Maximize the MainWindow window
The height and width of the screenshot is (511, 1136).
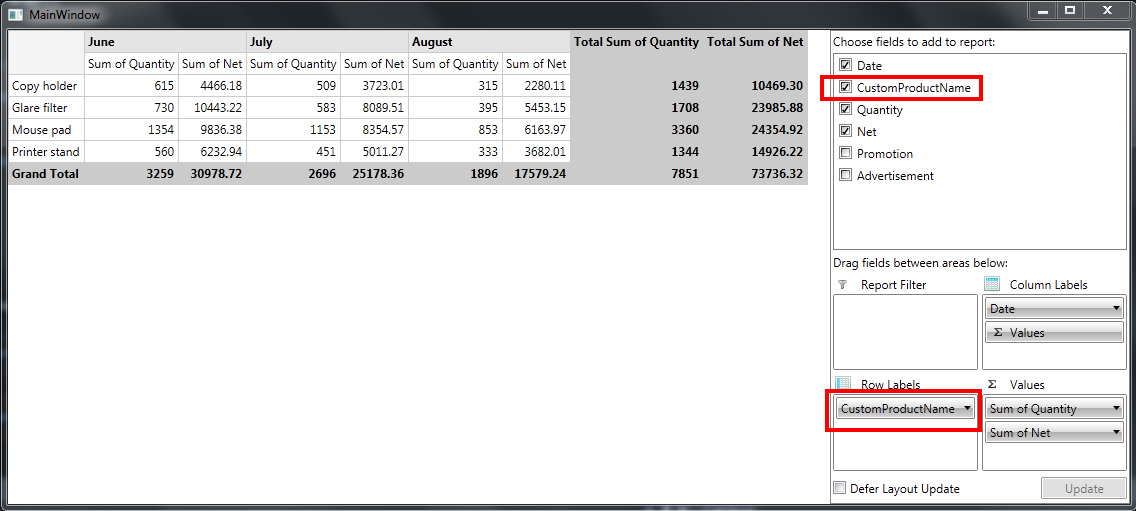coord(1069,10)
